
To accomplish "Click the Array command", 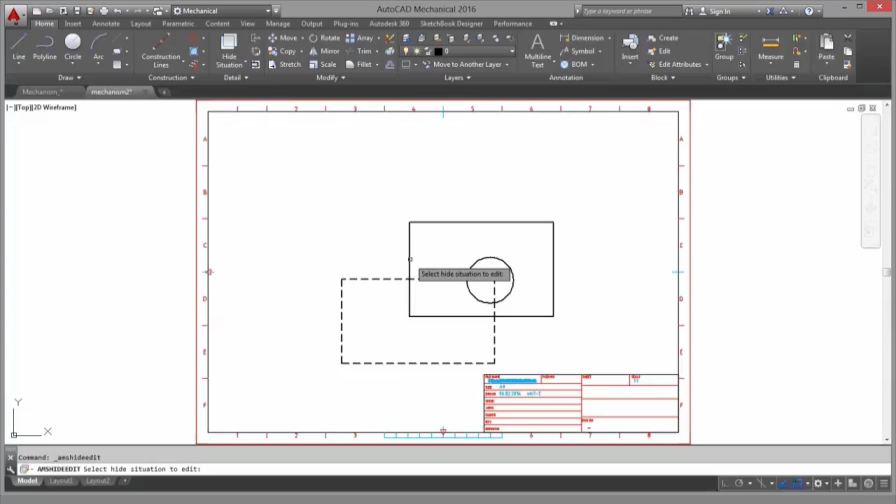I will pyautogui.click(x=359, y=38).
